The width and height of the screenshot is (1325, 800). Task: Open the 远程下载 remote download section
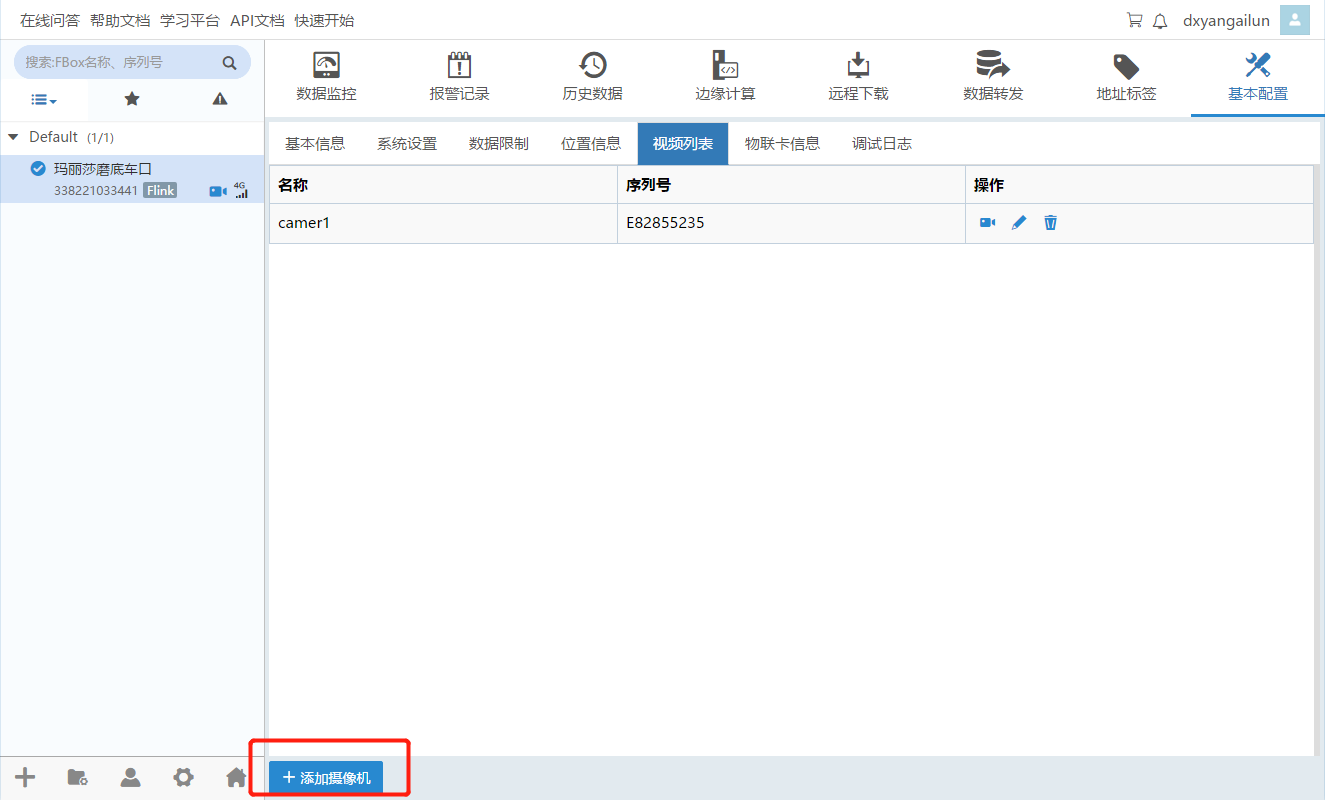tap(858, 78)
